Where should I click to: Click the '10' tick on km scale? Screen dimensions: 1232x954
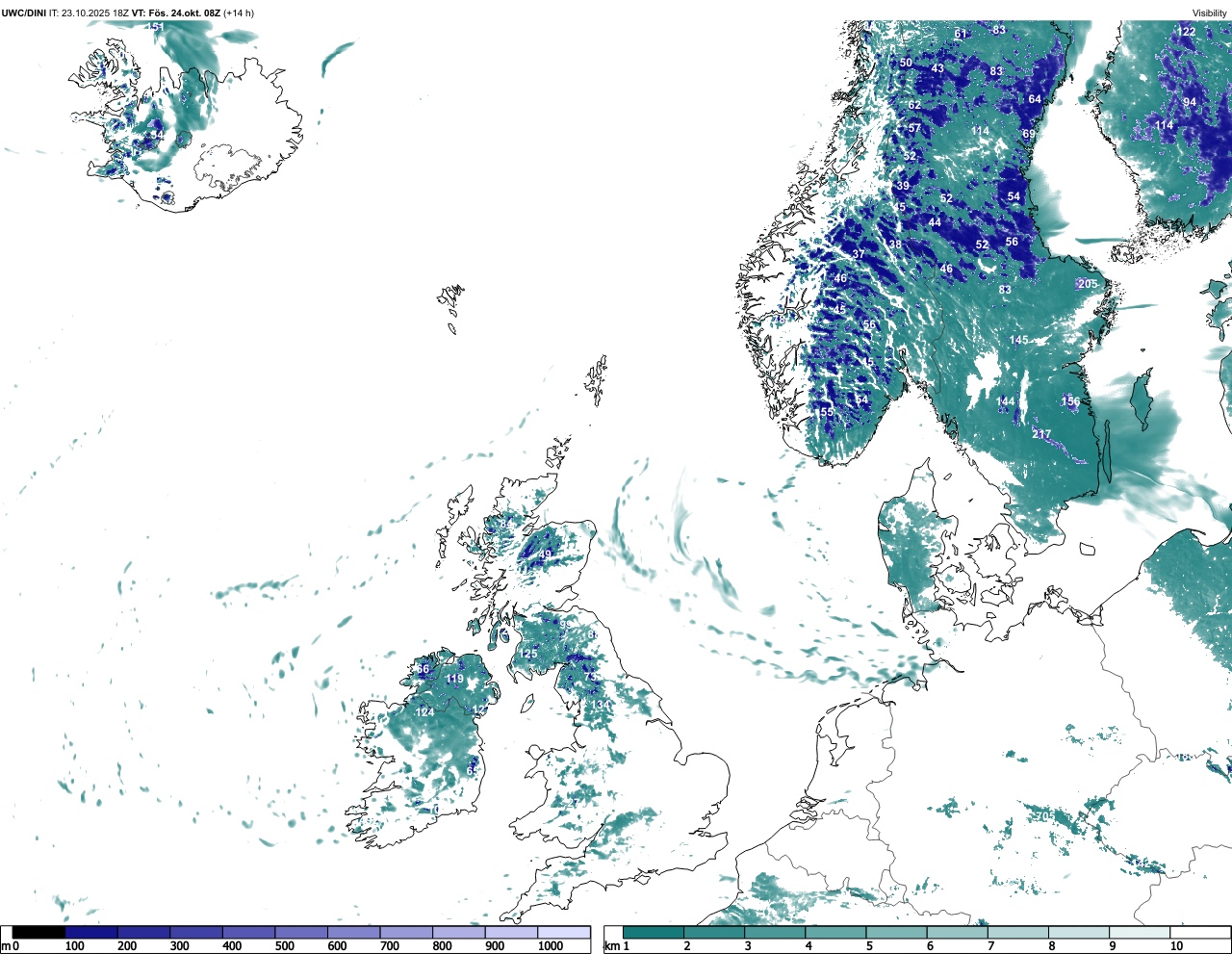point(1176,946)
